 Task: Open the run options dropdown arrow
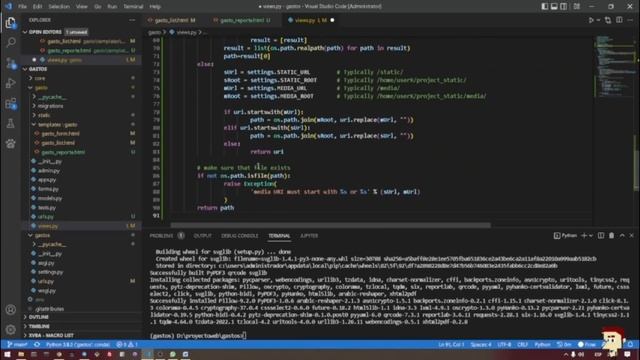click(x=598, y=20)
